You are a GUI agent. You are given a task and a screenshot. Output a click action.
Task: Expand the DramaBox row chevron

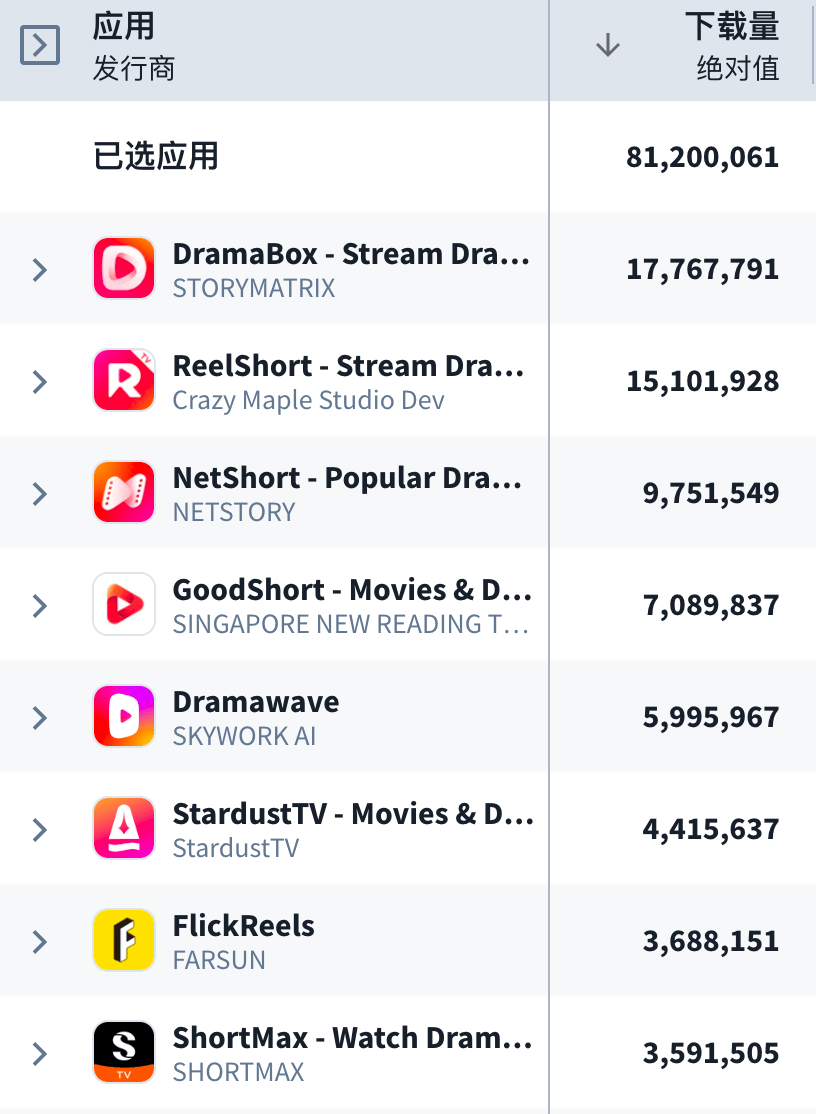click(40, 269)
